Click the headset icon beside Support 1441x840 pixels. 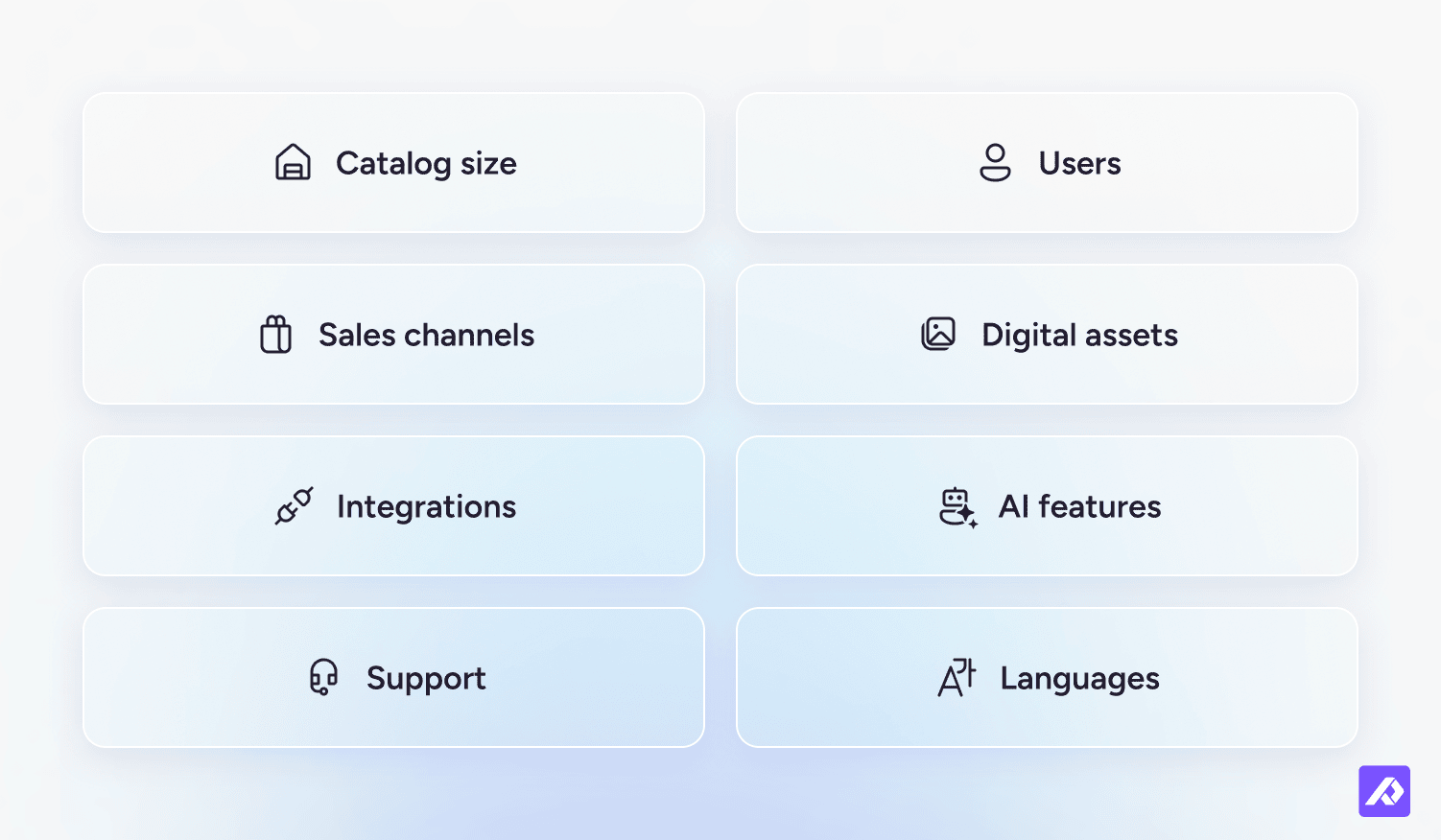point(324,677)
